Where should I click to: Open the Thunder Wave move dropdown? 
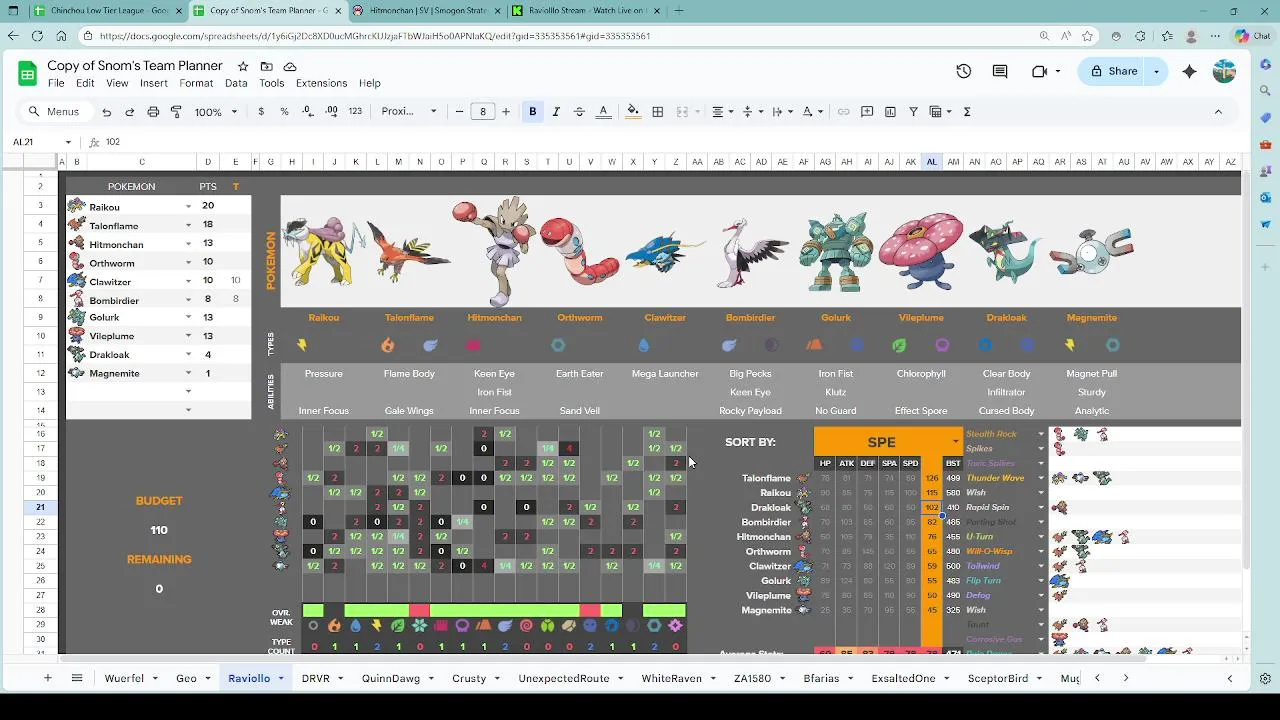(1041, 478)
